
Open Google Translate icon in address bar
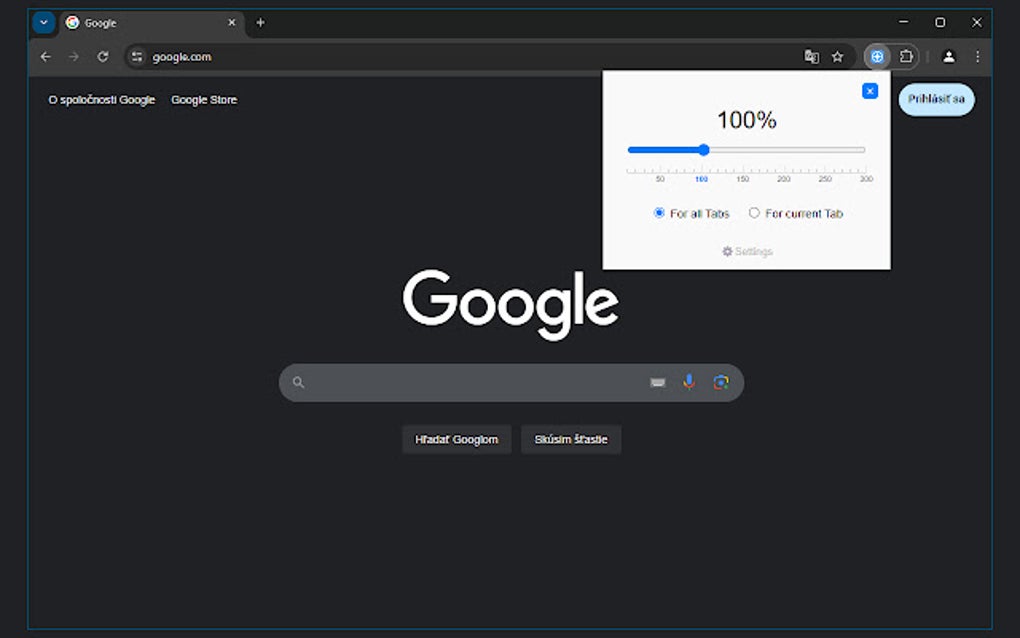pyautogui.click(x=811, y=56)
